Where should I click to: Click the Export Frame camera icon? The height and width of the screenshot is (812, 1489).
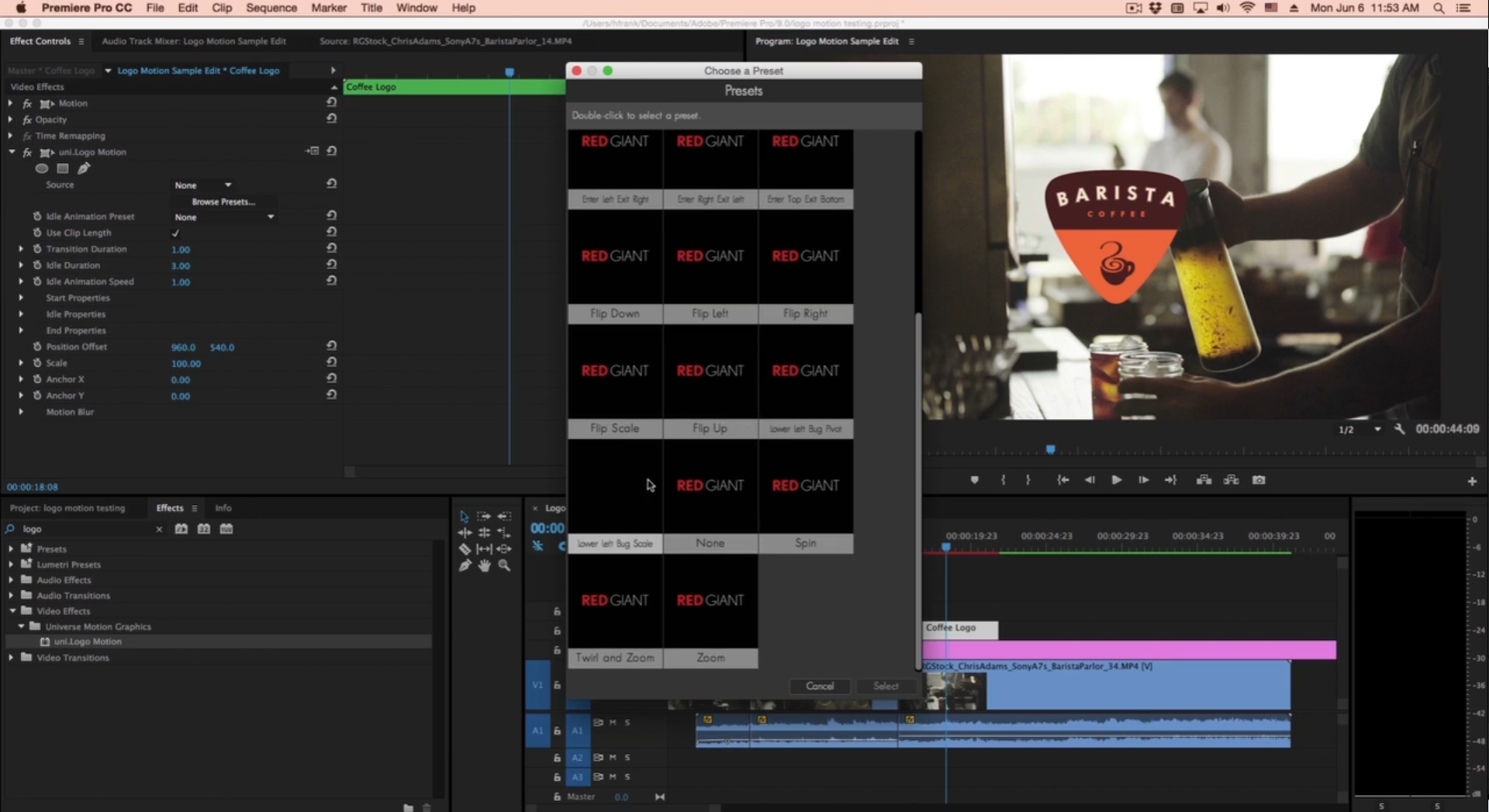coord(1259,480)
